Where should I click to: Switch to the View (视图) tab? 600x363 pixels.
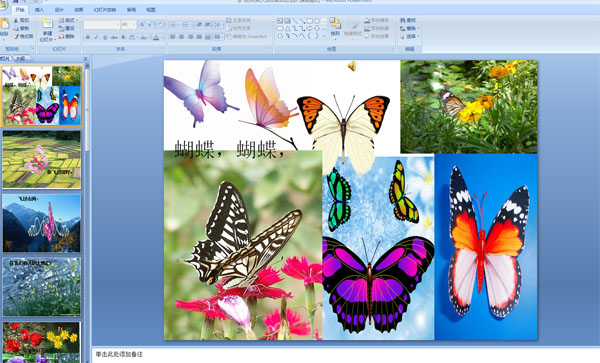coord(151,10)
